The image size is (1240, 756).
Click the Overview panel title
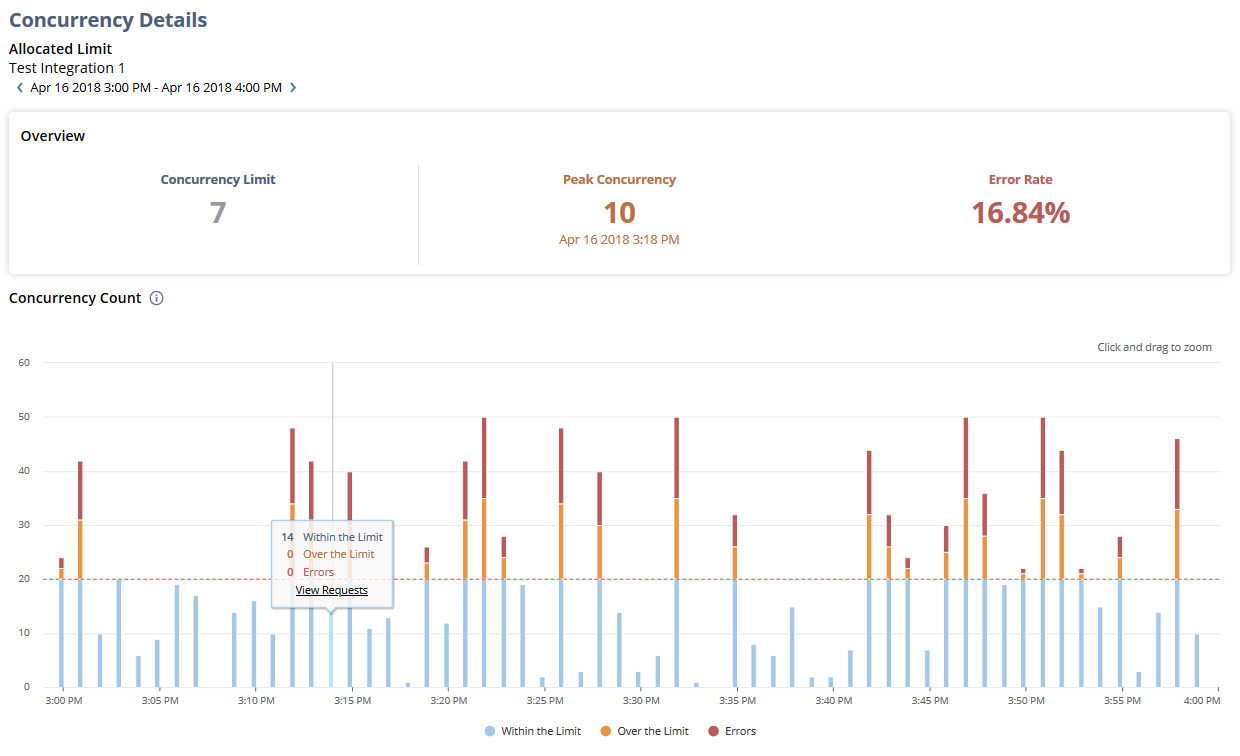coord(53,136)
